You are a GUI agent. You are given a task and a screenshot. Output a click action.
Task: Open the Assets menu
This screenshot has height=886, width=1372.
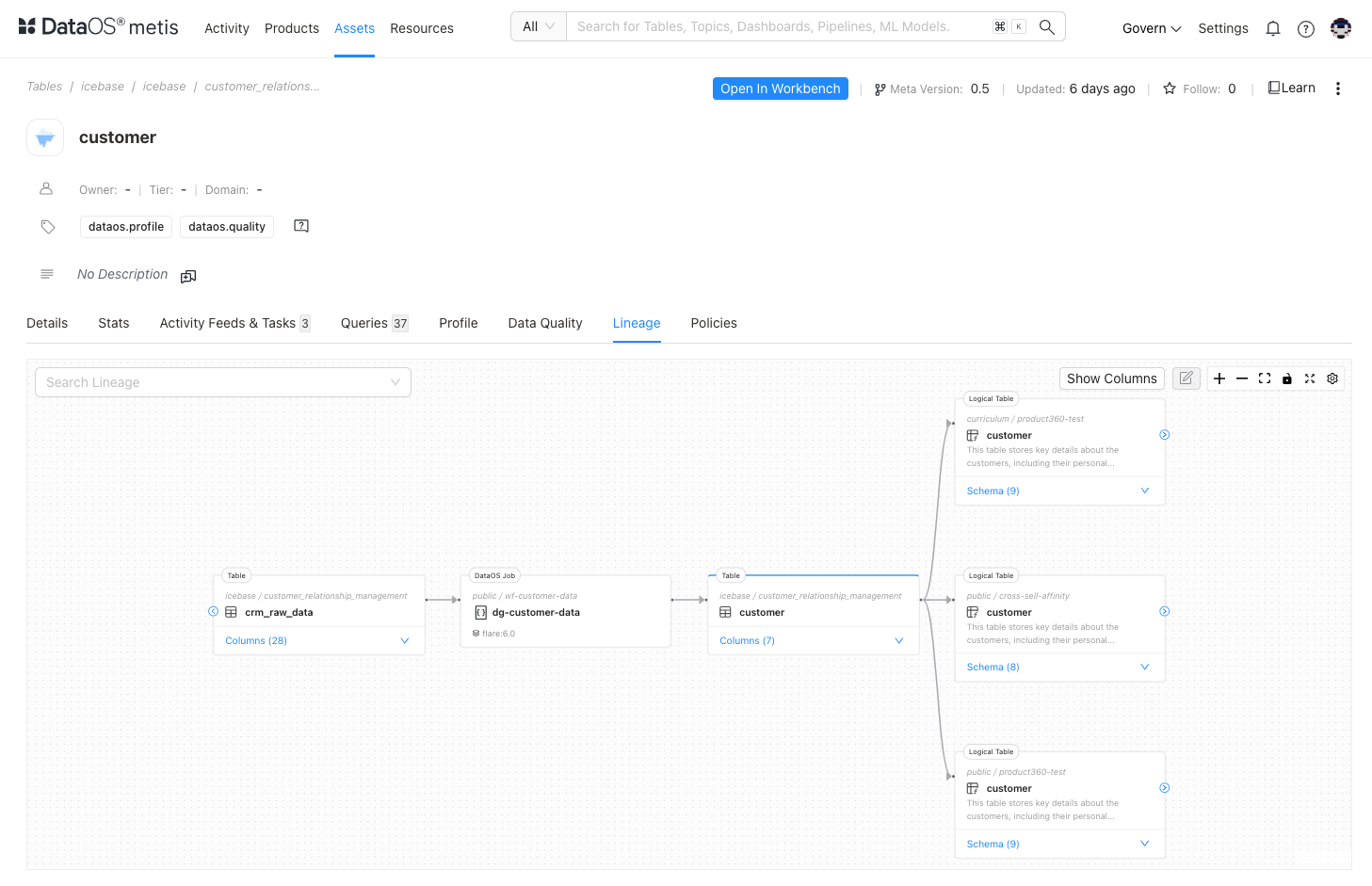click(354, 29)
